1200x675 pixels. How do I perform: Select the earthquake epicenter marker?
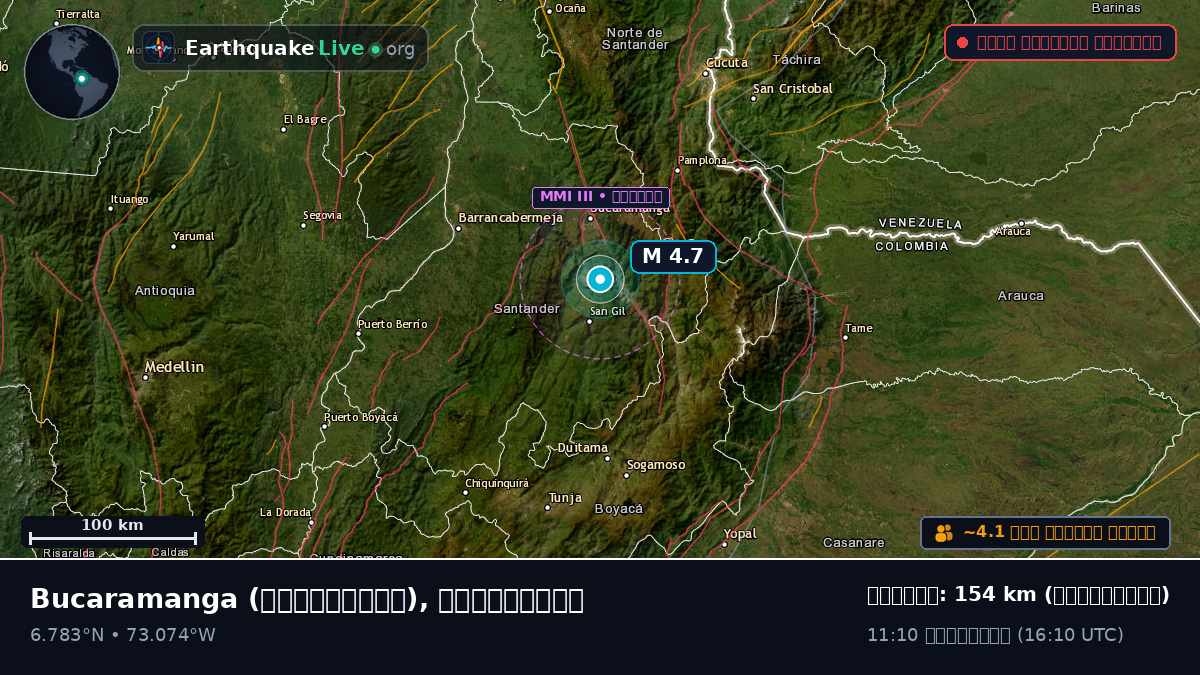pos(600,279)
